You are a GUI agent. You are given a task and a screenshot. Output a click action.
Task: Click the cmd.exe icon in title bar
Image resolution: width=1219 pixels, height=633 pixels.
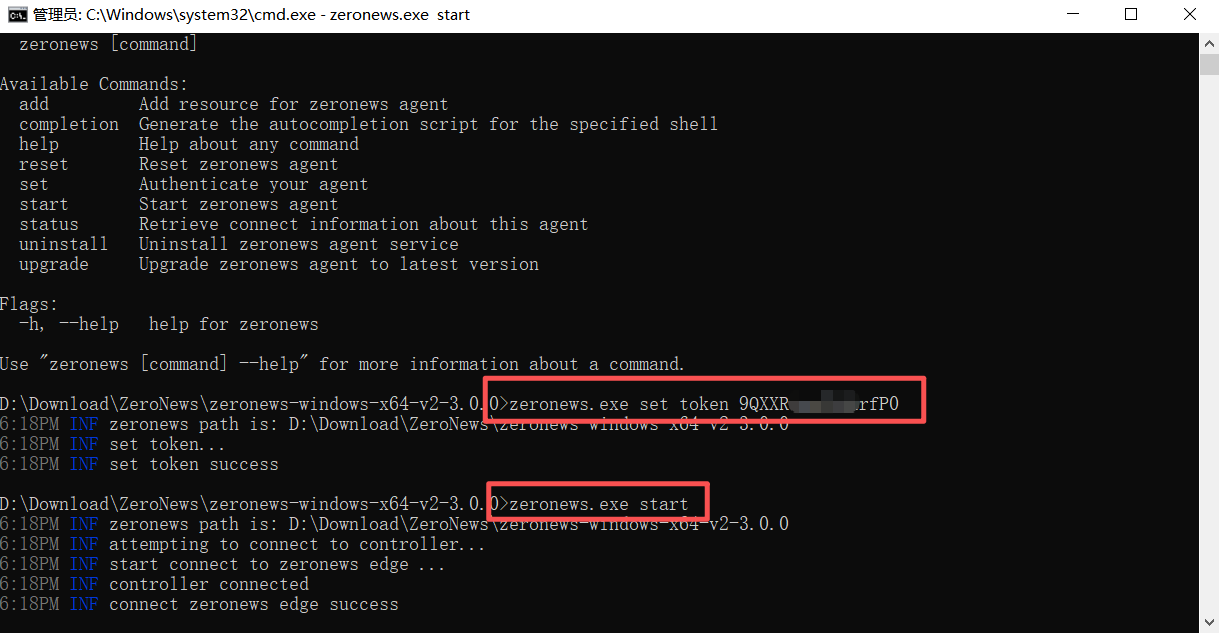tap(17, 15)
